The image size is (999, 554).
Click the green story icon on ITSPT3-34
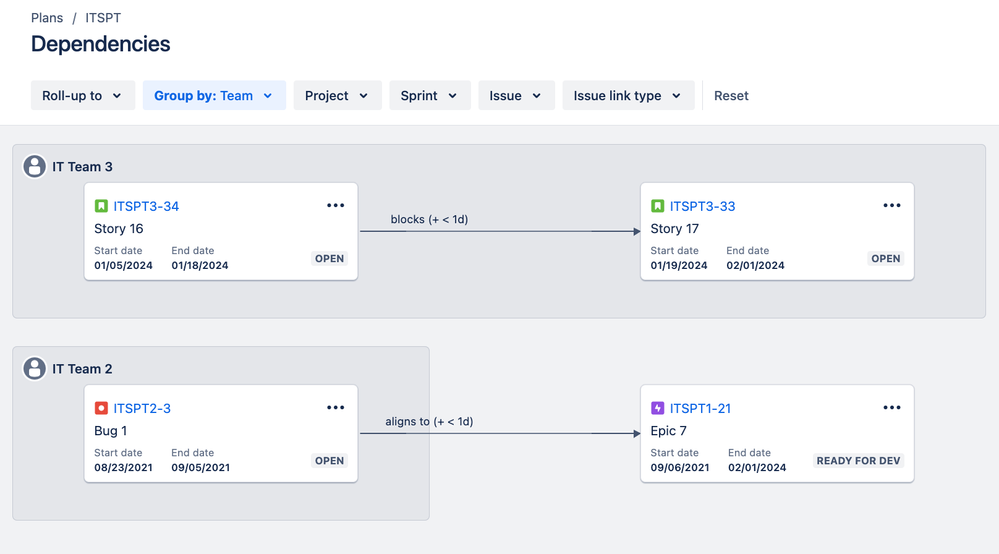[x=101, y=206]
